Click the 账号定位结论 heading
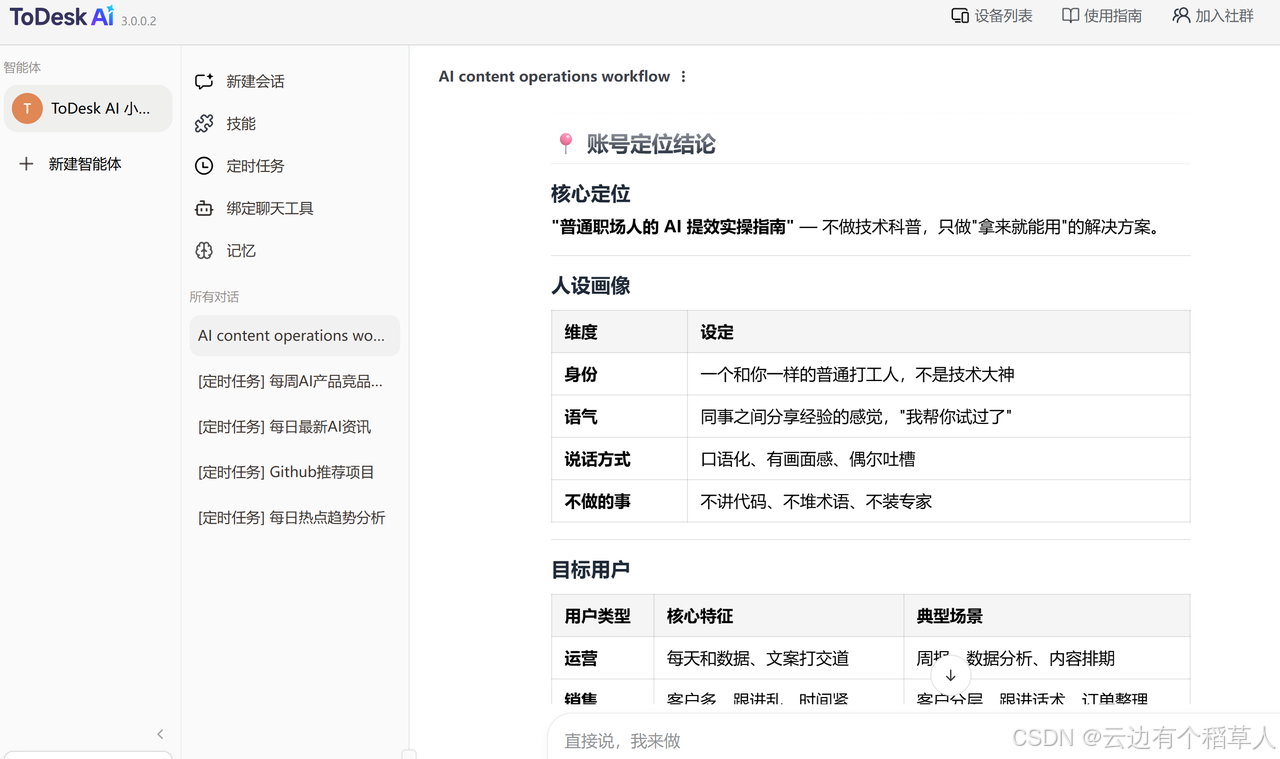Image resolution: width=1280 pixels, height=759 pixels. click(x=651, y=144)
